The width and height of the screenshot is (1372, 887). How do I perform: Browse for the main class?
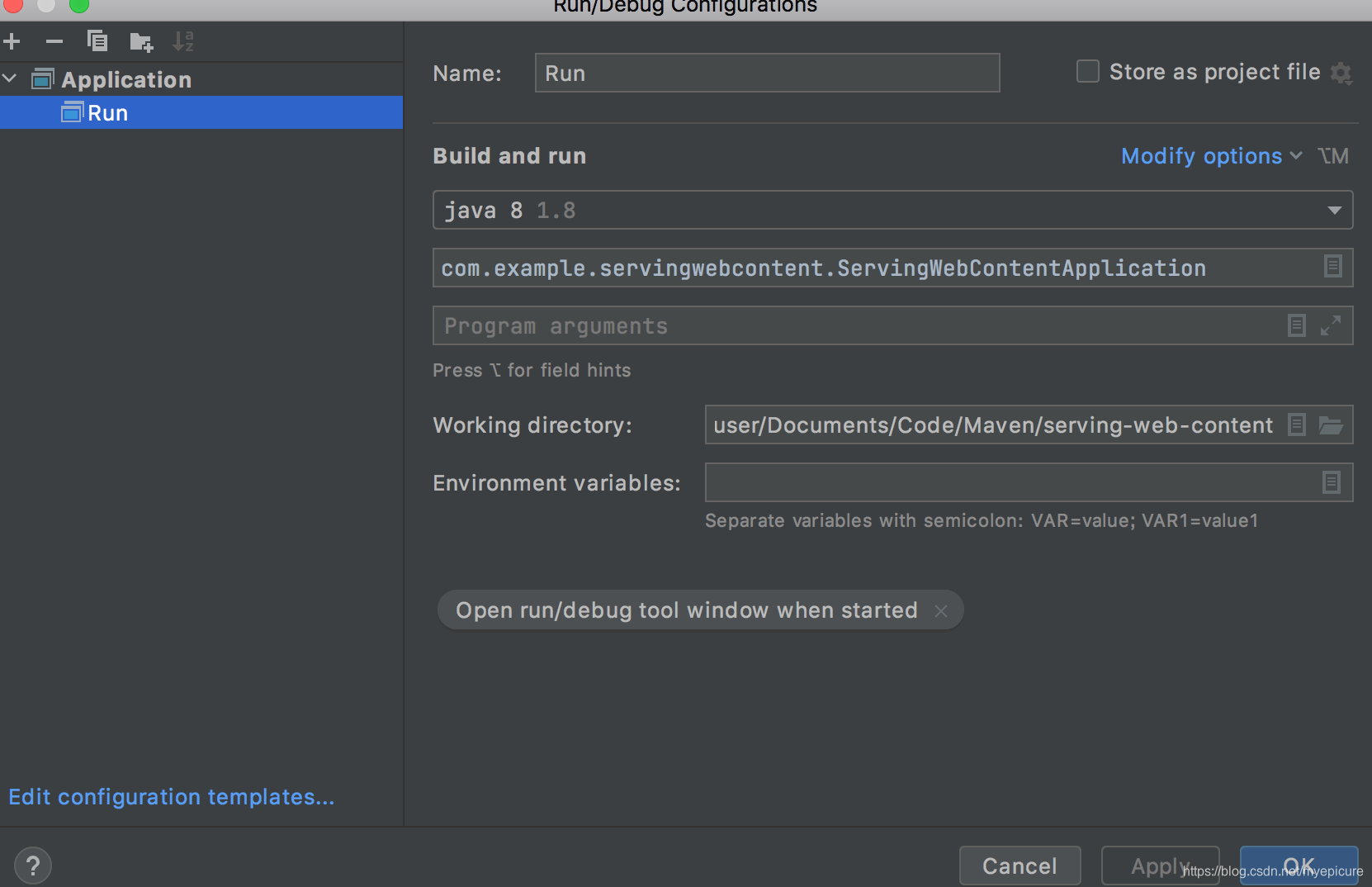[x=1332, y=267]
